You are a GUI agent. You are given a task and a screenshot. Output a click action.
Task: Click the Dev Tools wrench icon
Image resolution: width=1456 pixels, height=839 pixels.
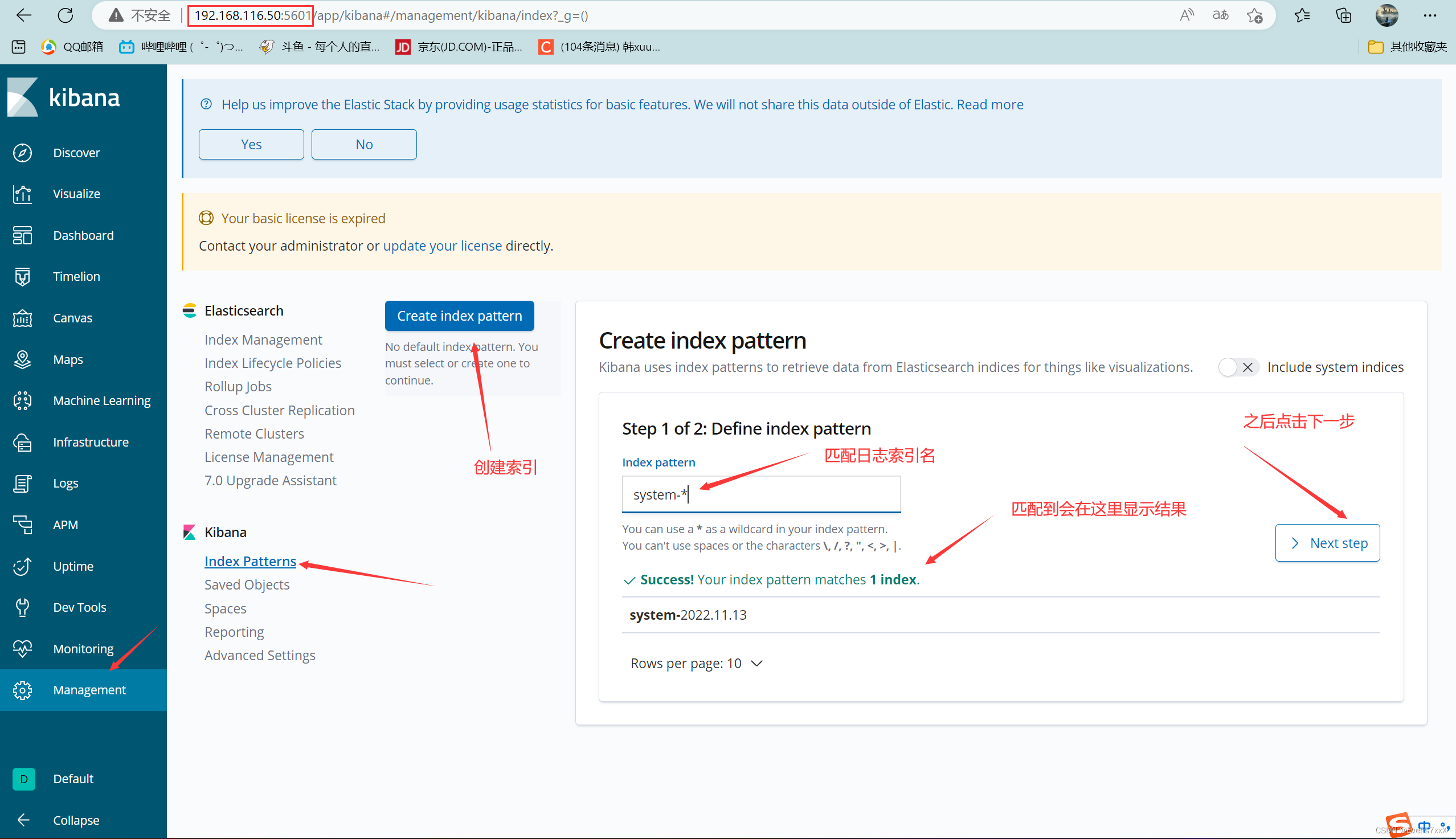(x=22, y=607)
